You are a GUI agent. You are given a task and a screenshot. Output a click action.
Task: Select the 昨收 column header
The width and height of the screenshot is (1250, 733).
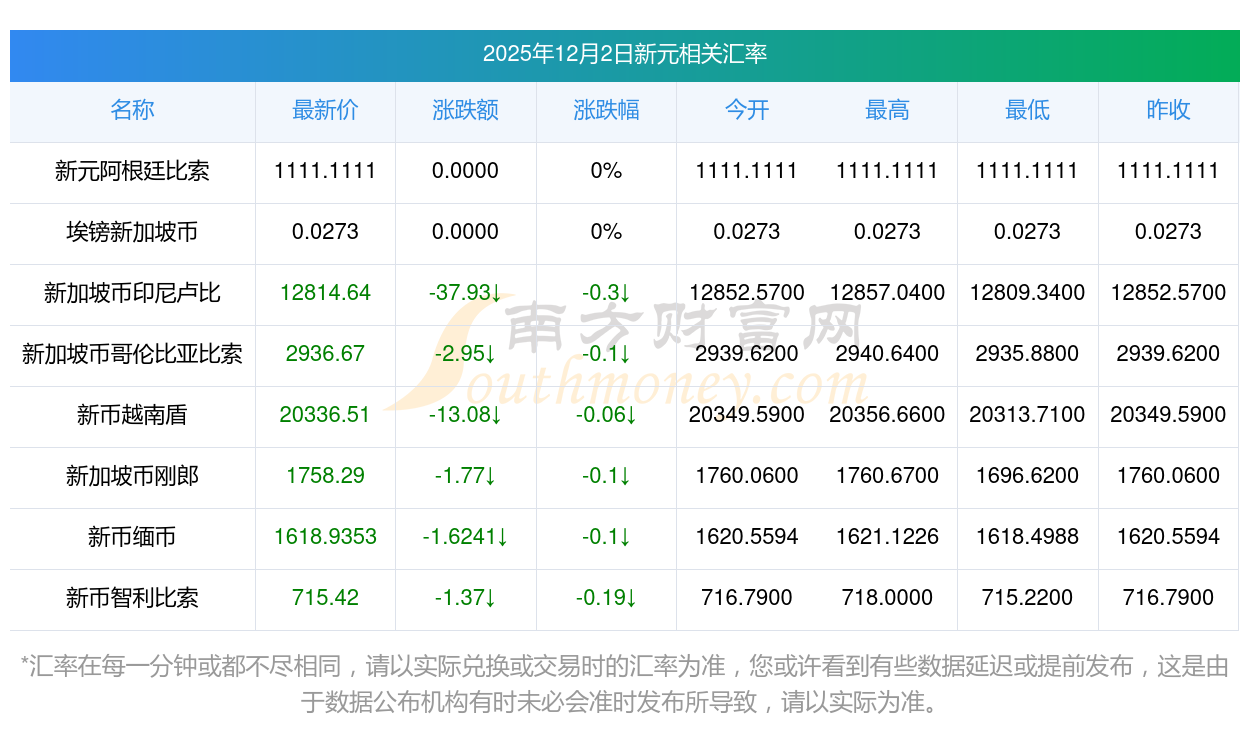(x=1168, y=110)
